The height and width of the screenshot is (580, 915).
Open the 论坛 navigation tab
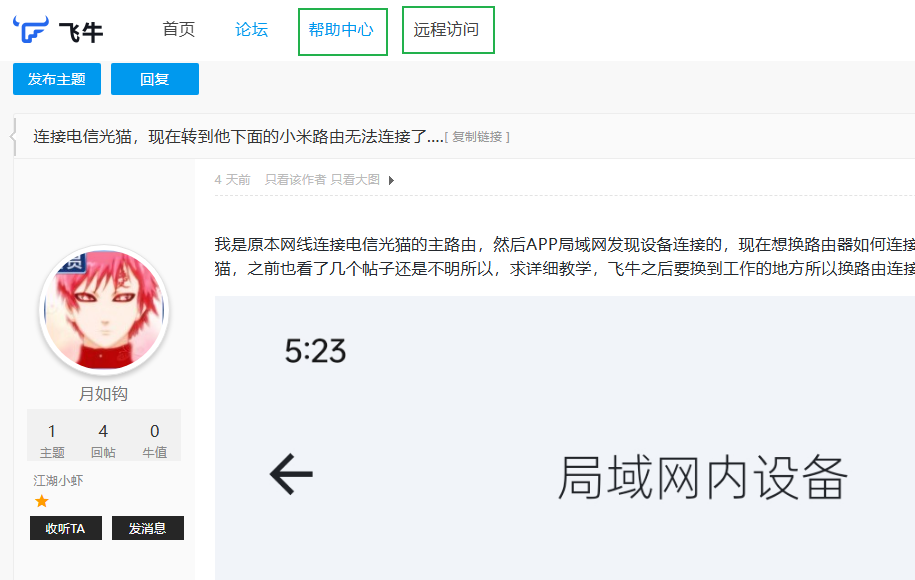(252, 29)
